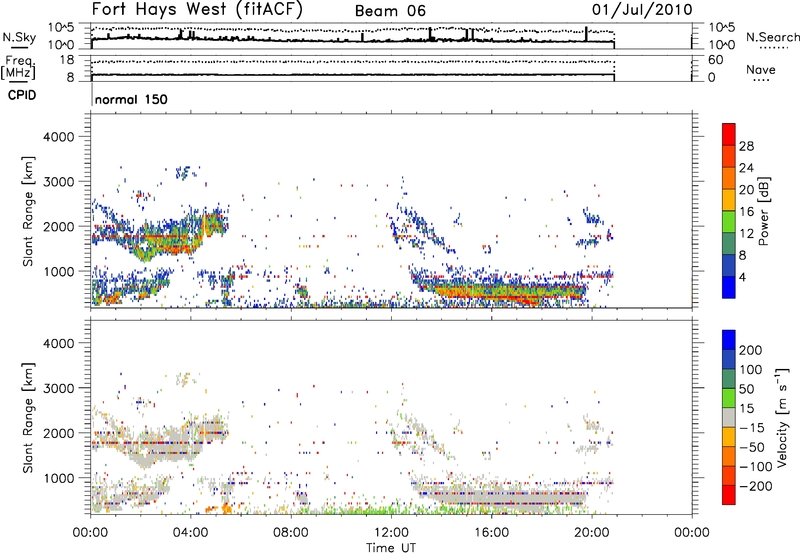Screen dimensions: 800x554
Task: Click time axis tick '04:00'
Action: [x=190, y=533]
